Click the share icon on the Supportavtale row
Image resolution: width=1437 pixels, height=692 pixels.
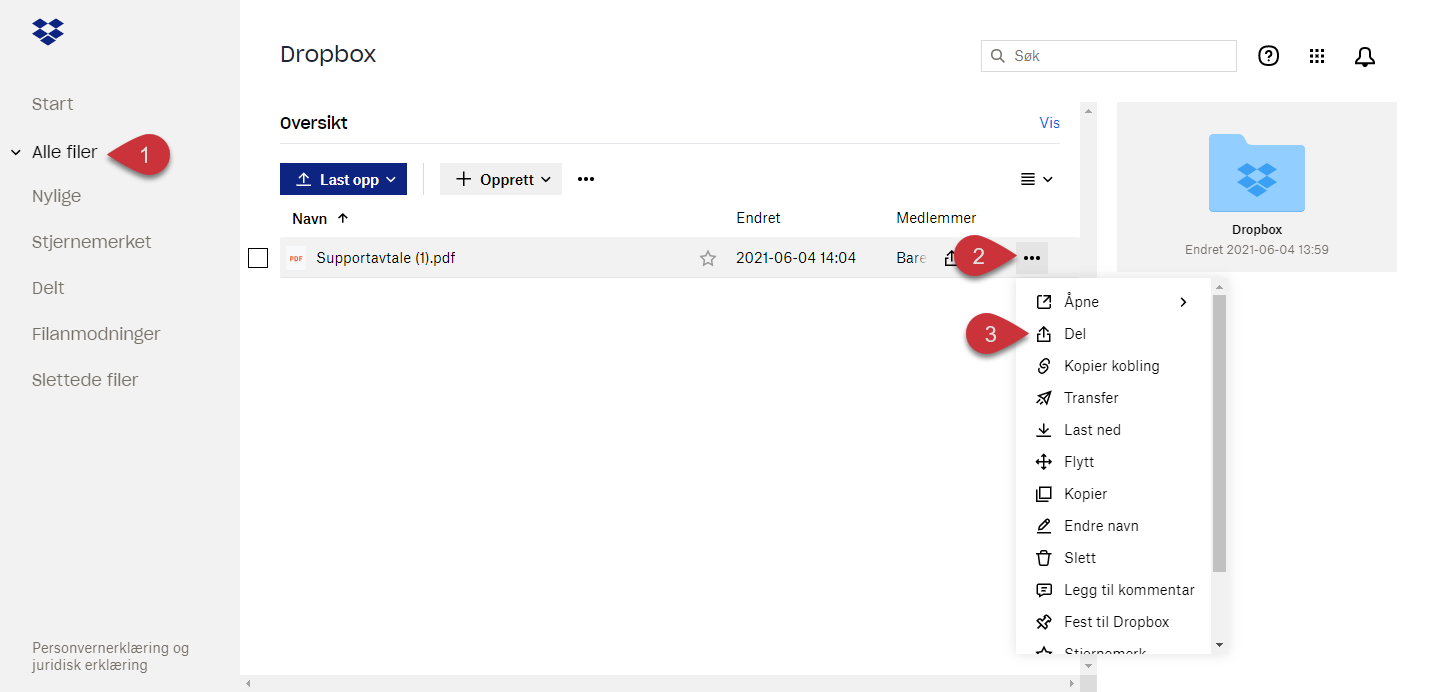tap(950, 258)
